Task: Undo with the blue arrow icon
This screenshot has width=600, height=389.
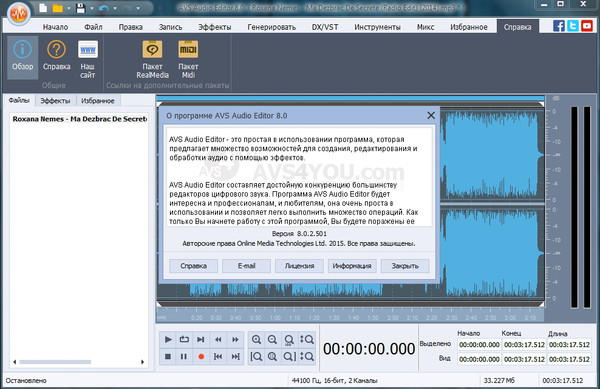Action: [103, 8]
